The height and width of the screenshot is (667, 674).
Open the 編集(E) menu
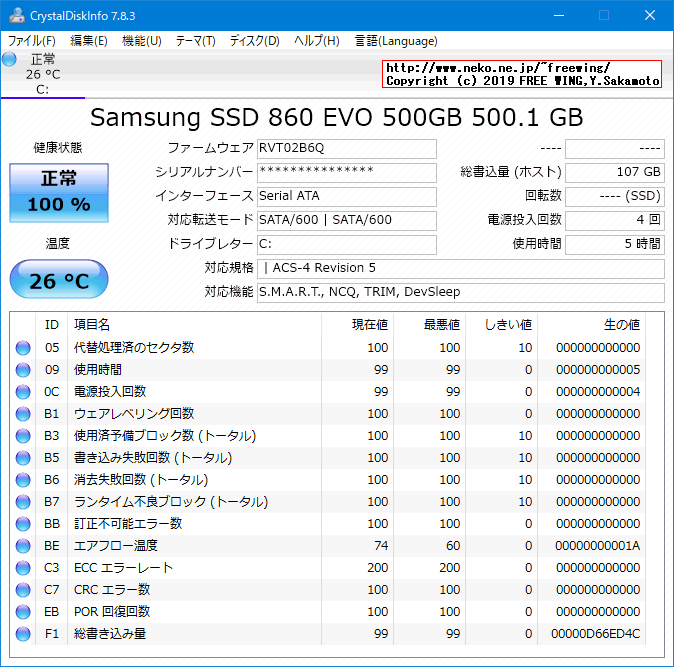click(x=89, y=41)
